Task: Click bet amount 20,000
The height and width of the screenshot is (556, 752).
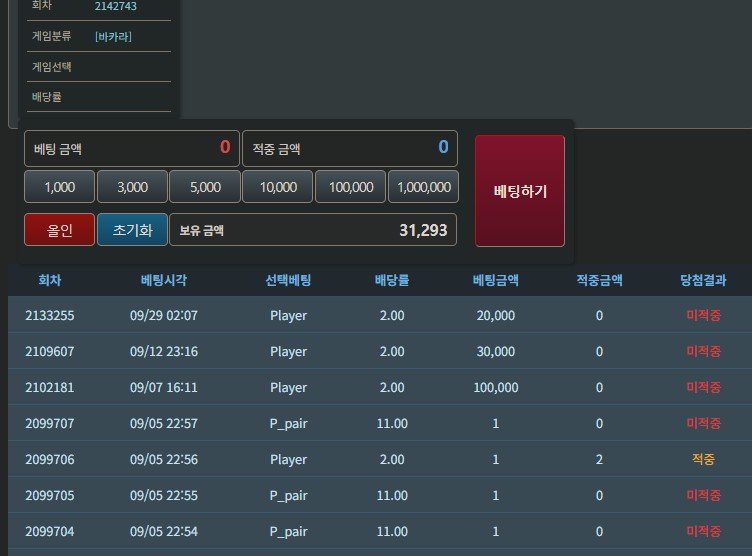Action: point(495,315)
